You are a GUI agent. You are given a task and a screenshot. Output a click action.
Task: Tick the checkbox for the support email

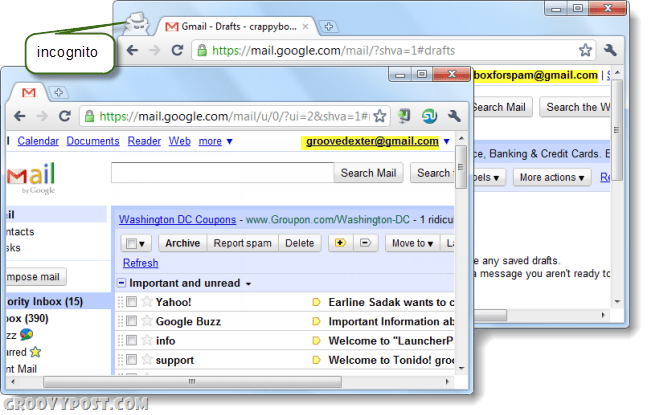tap(131, 359)
